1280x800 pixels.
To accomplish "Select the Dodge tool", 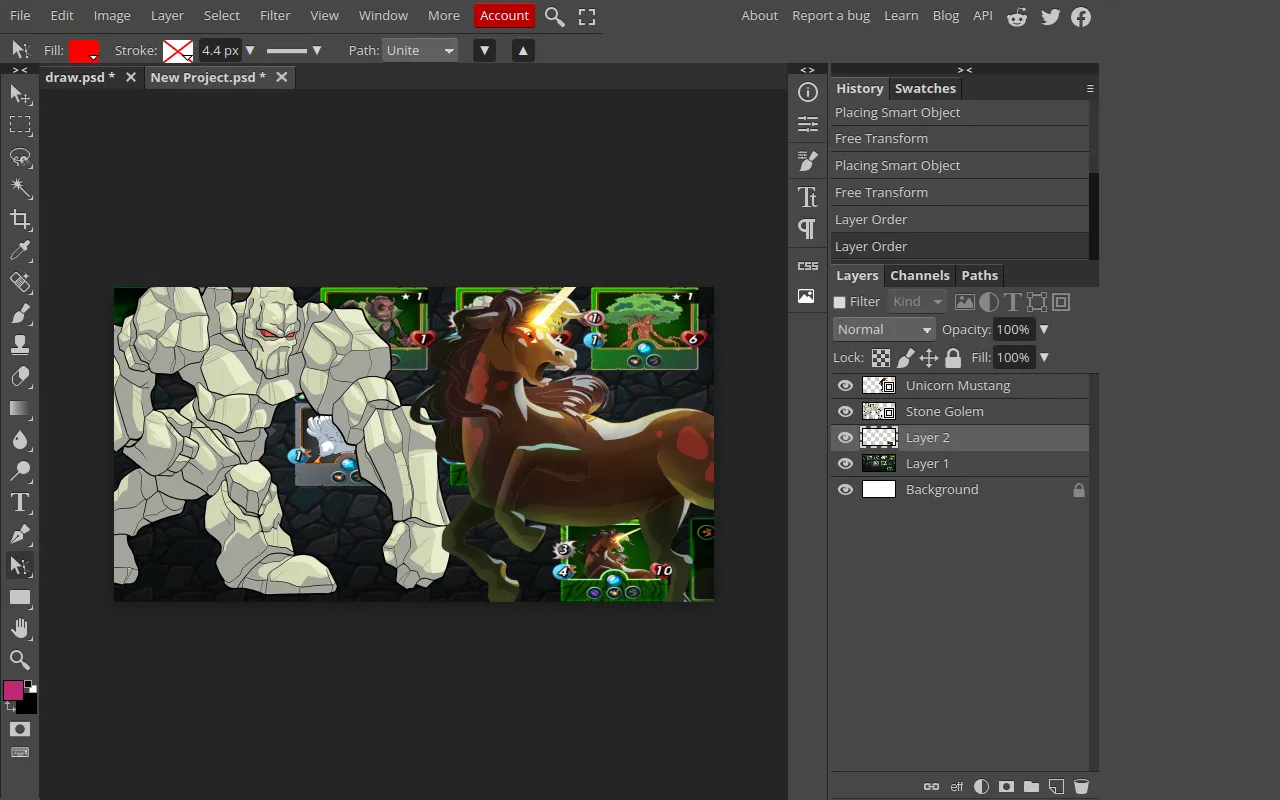I will pos(20,472).
